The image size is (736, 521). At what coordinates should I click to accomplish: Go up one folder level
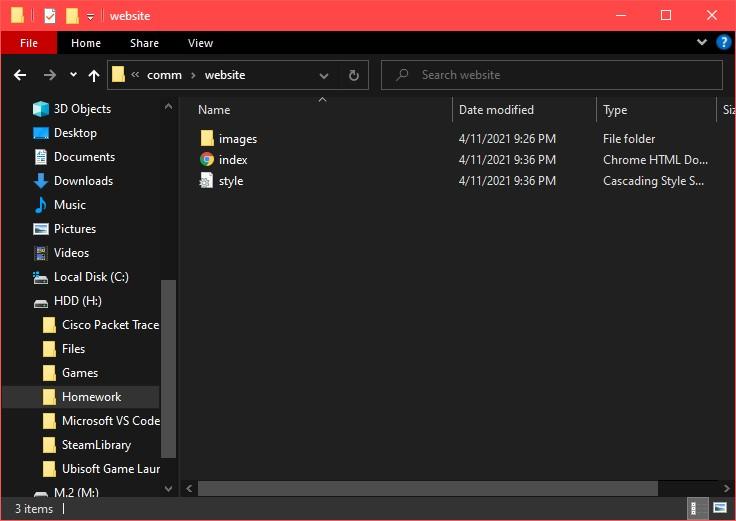(x=94, y=75)
